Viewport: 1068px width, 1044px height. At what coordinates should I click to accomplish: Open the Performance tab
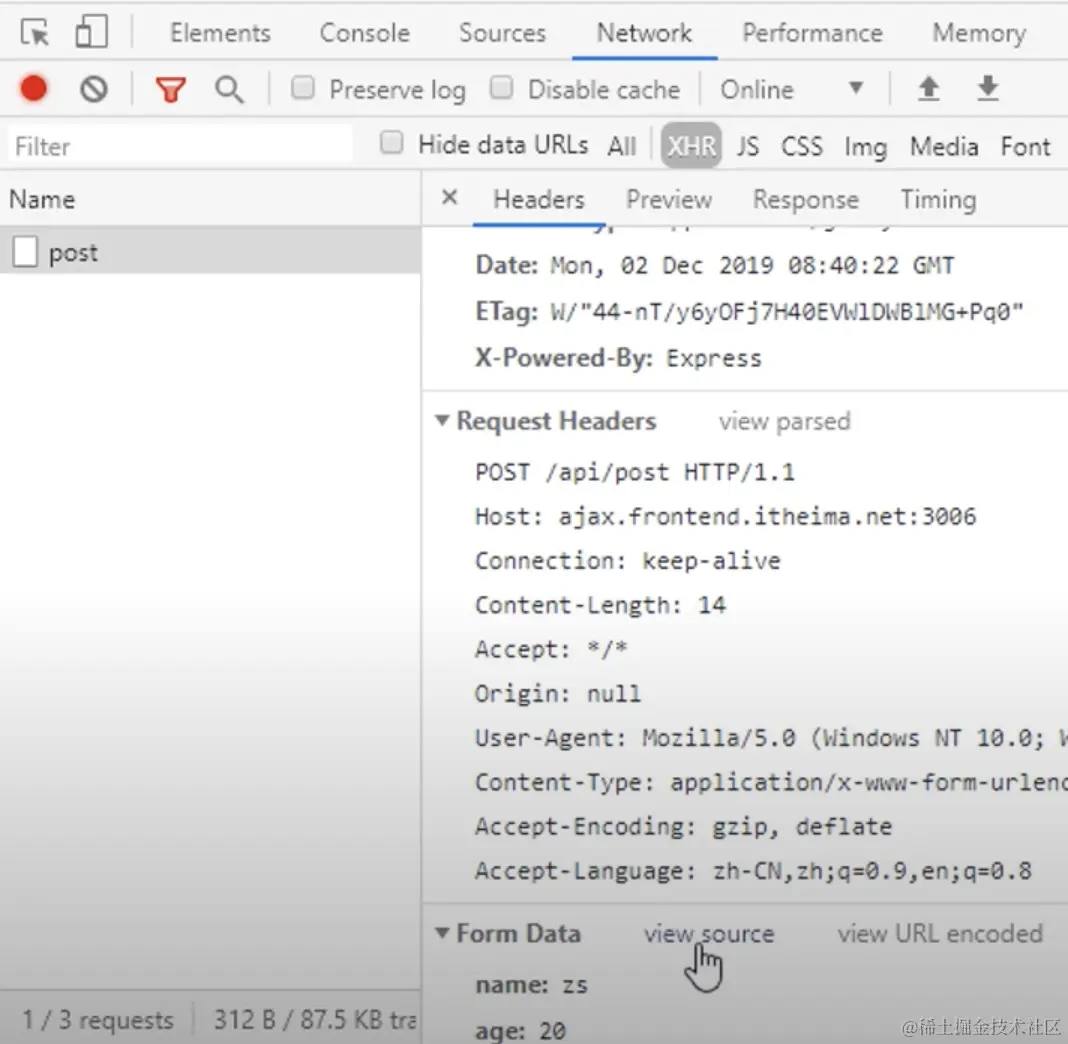click(813, 33)
